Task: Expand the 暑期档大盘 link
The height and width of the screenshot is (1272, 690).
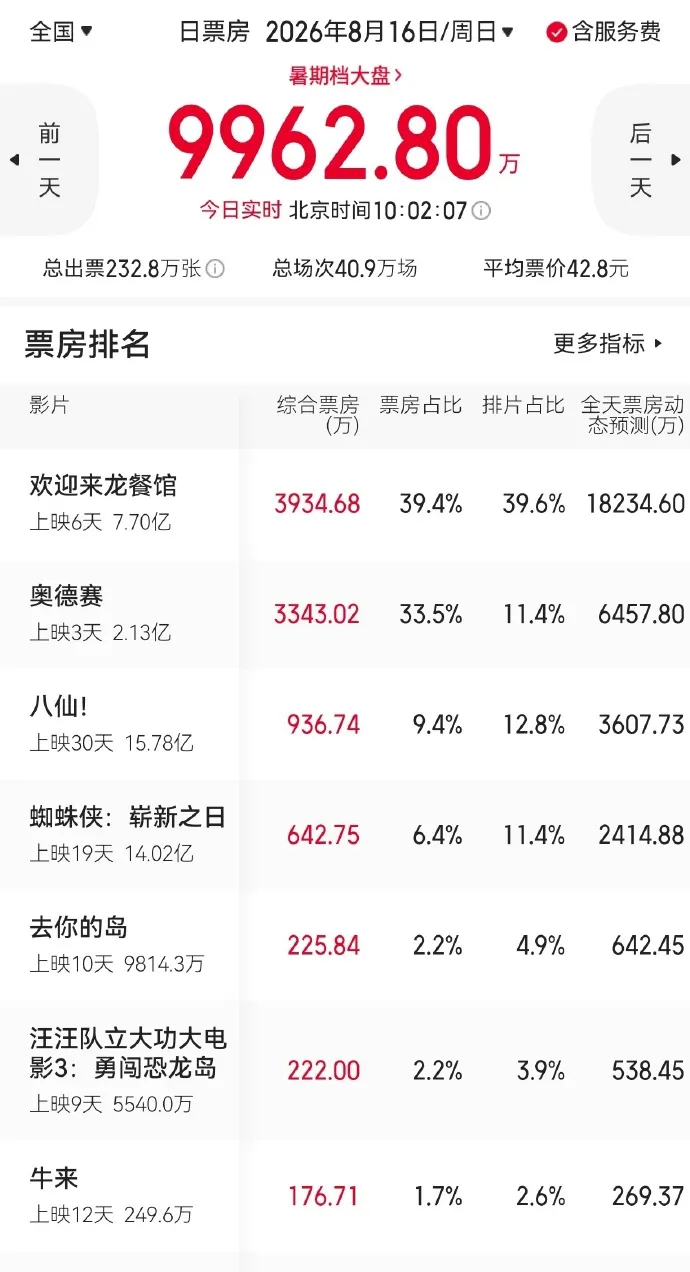Action: (345, 75)
